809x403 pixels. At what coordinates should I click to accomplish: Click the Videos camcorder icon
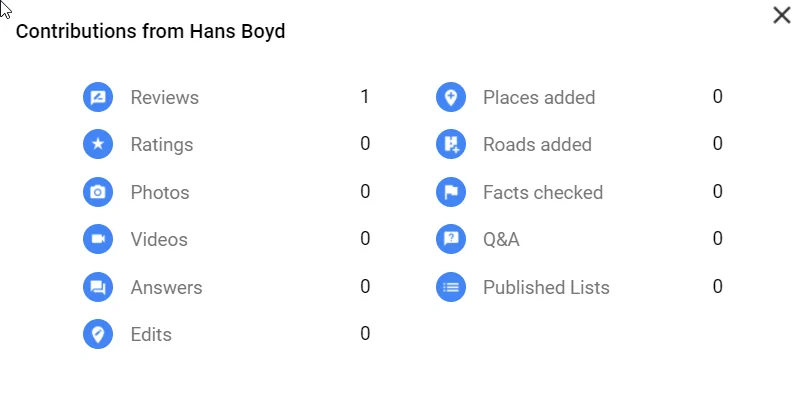tap(98, 239)
